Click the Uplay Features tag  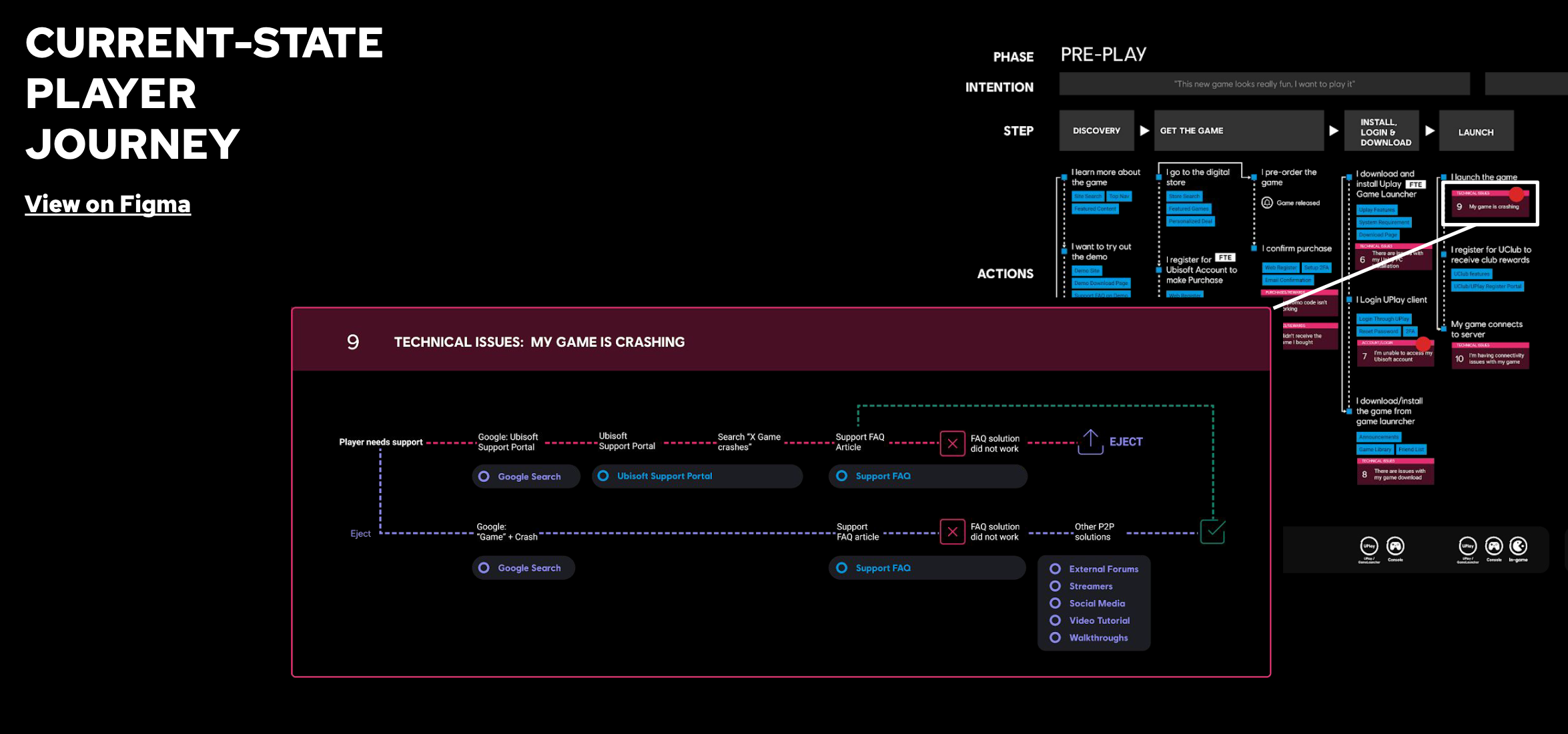point(1377,210)
